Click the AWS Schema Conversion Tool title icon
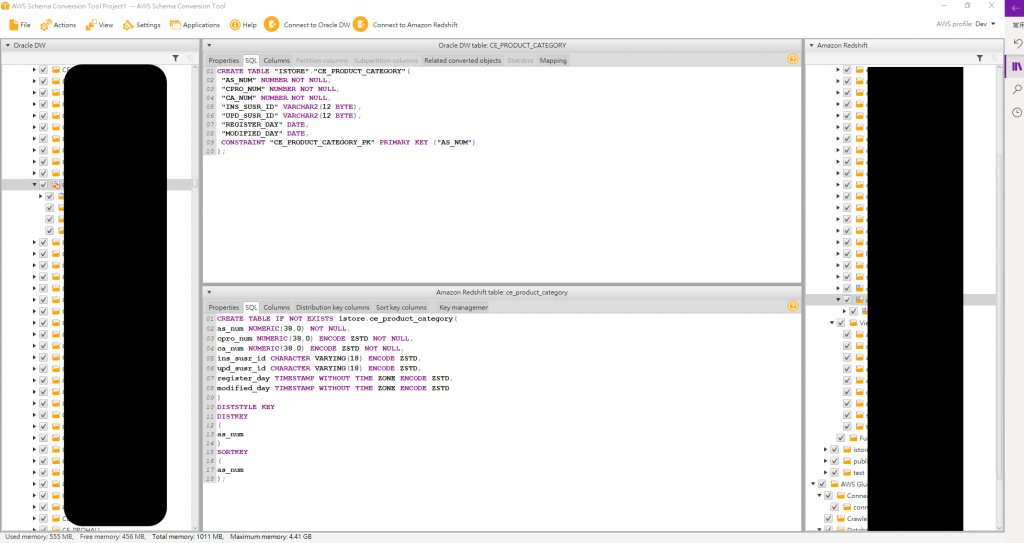Viewport: 1024px width, 543px height. coord(5,6)
